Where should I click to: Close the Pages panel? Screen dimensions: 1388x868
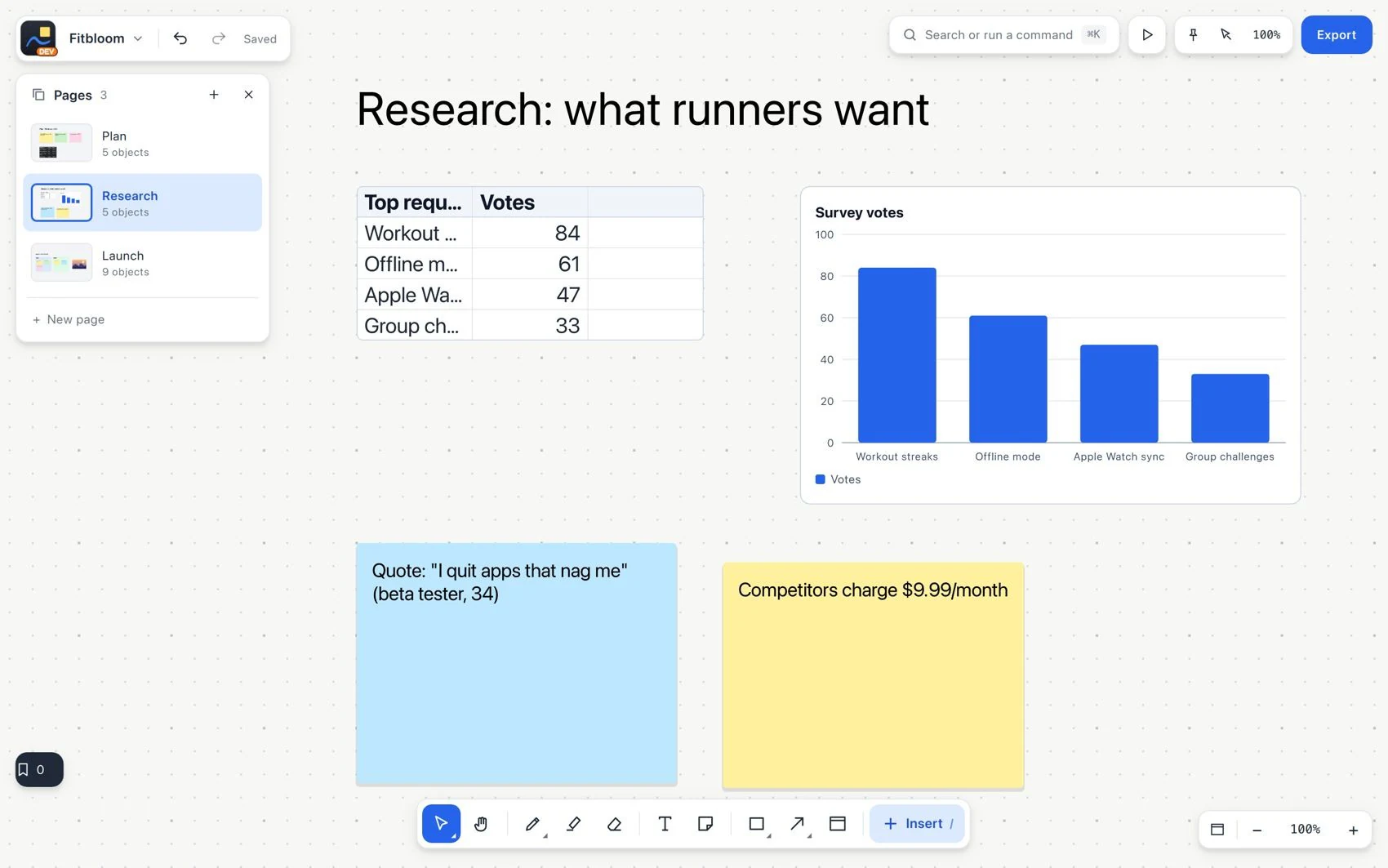(x=249, y=95)
